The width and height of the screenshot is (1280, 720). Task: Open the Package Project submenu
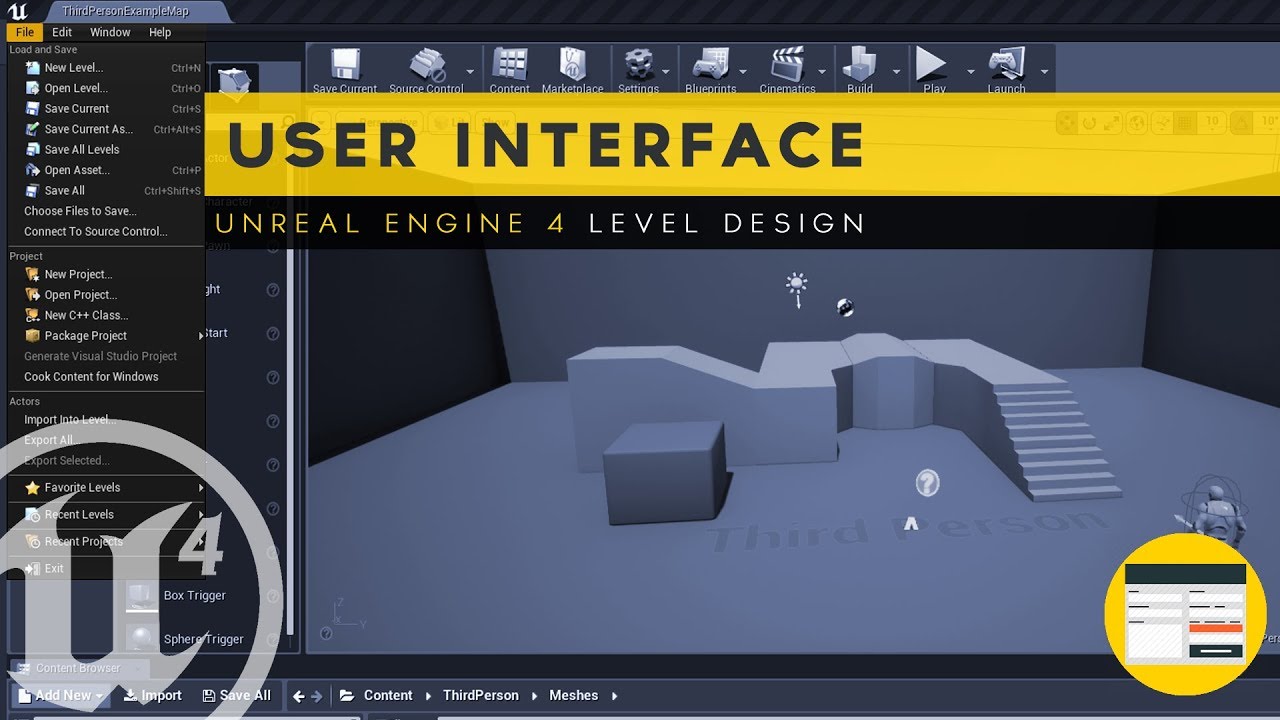coord(105,336)
